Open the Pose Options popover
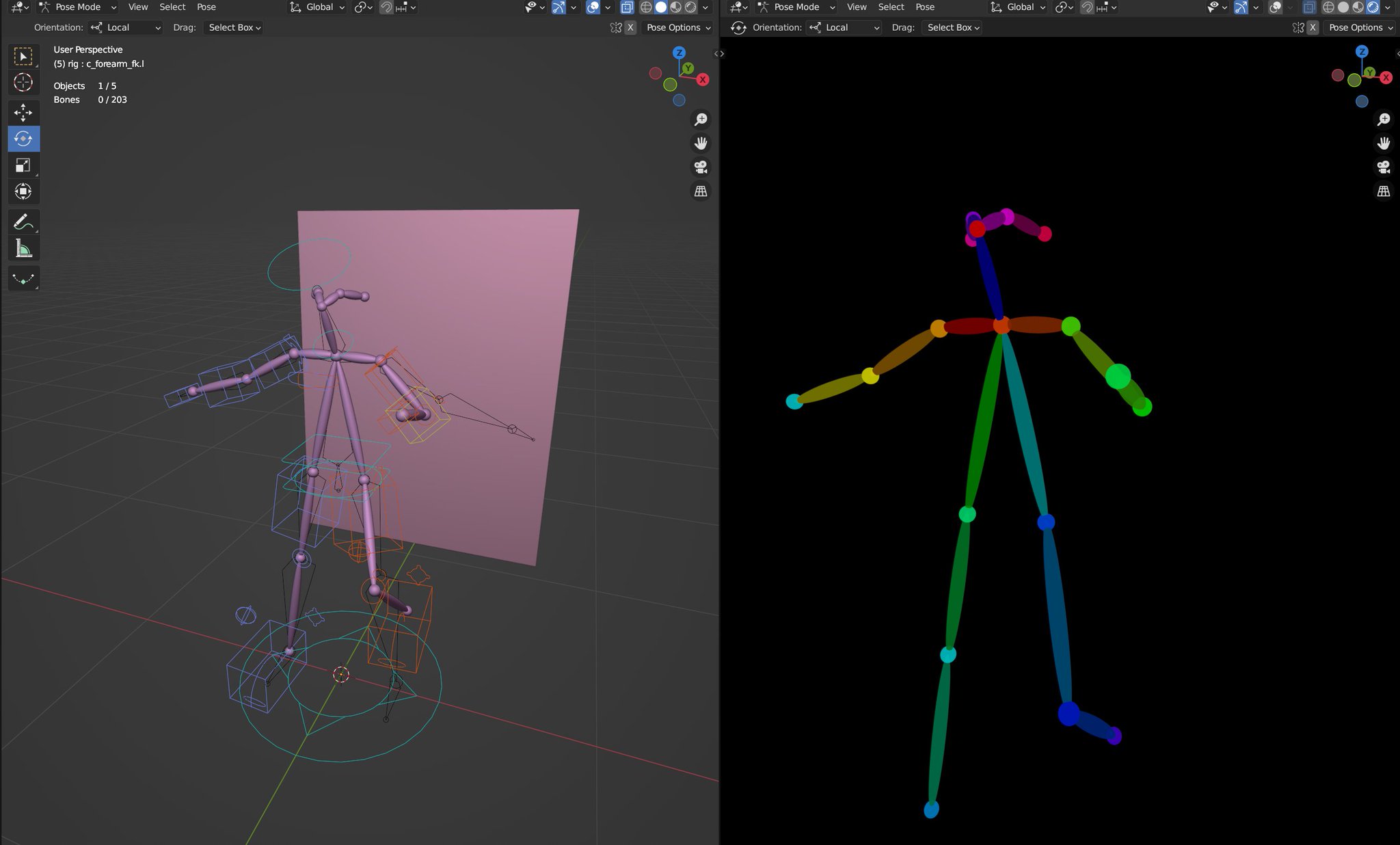Screen dimensions: 1400x845 click(x=677, y=27)
